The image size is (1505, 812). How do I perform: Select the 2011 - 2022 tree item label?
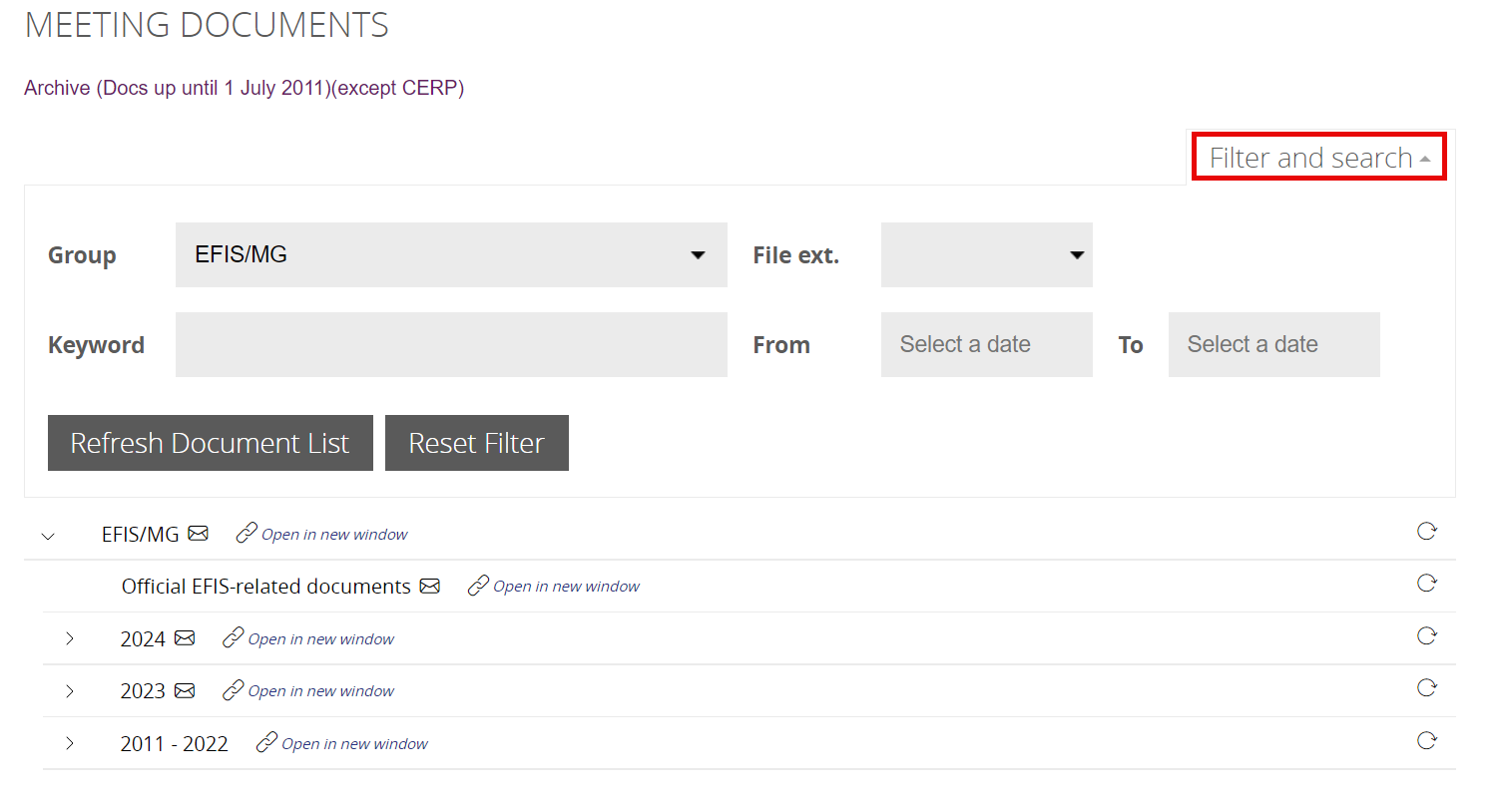(x=175, y=744)
